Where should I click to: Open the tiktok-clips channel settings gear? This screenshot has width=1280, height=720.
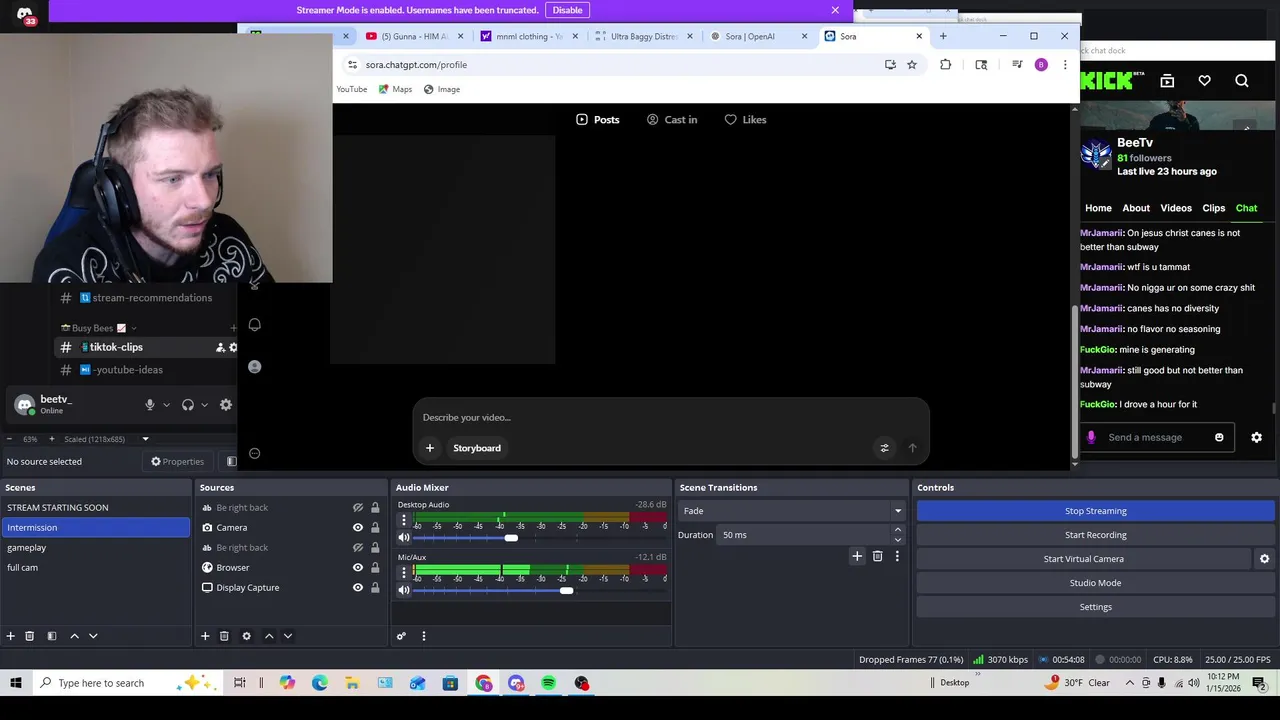[x=233, y=347]
